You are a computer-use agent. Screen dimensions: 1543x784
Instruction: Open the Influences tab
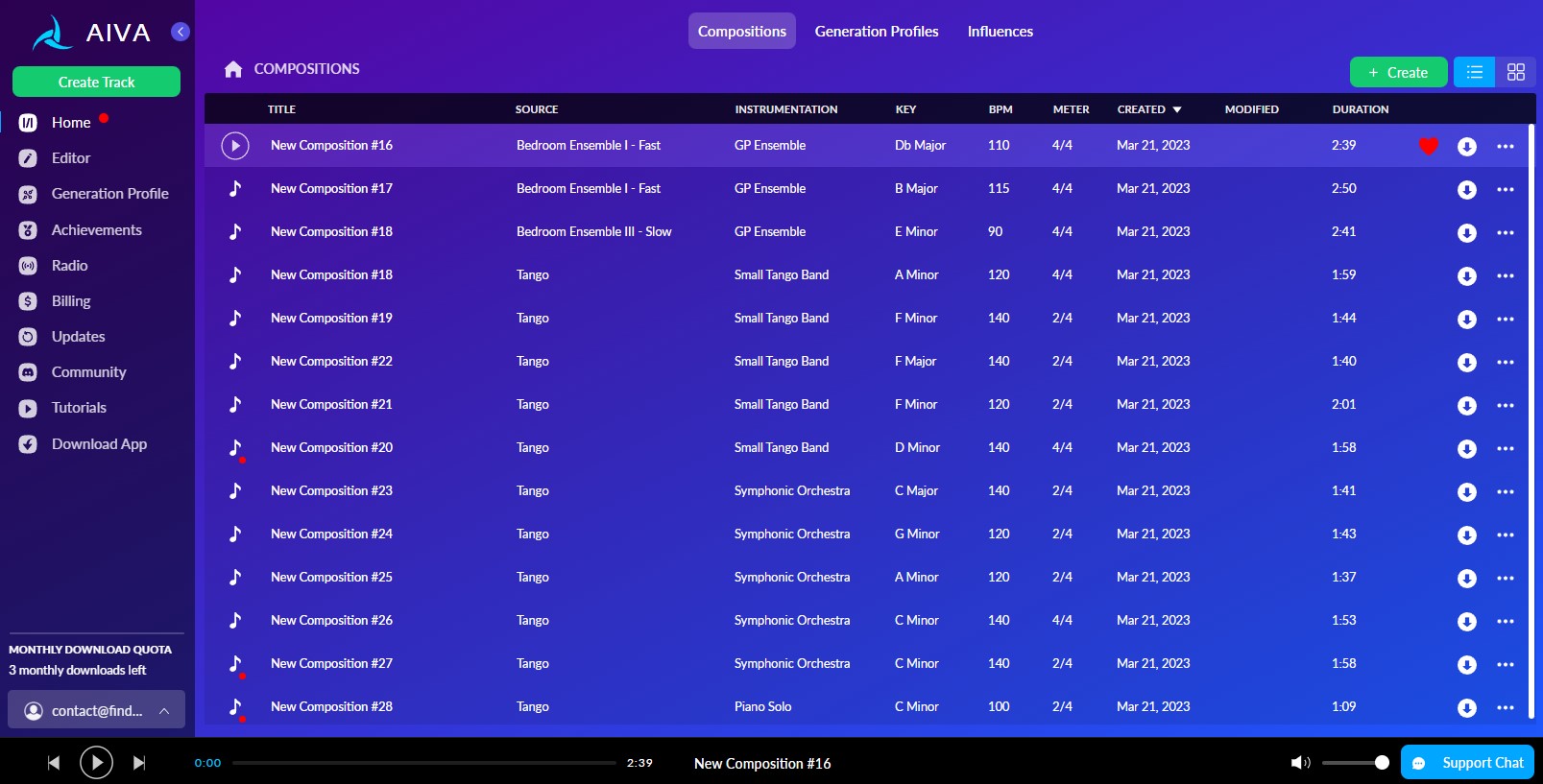tap(1000, 32)
